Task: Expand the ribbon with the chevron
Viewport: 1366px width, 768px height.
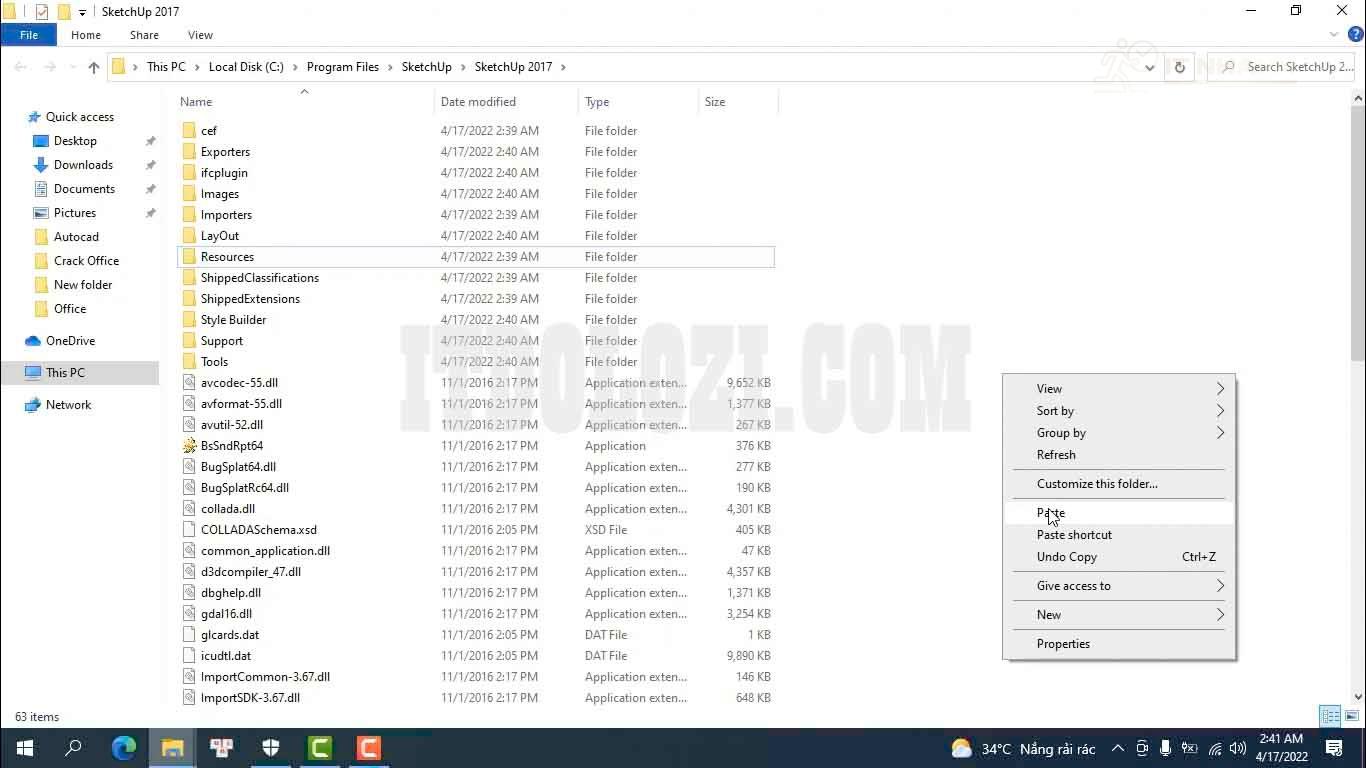Action: 1334,35
